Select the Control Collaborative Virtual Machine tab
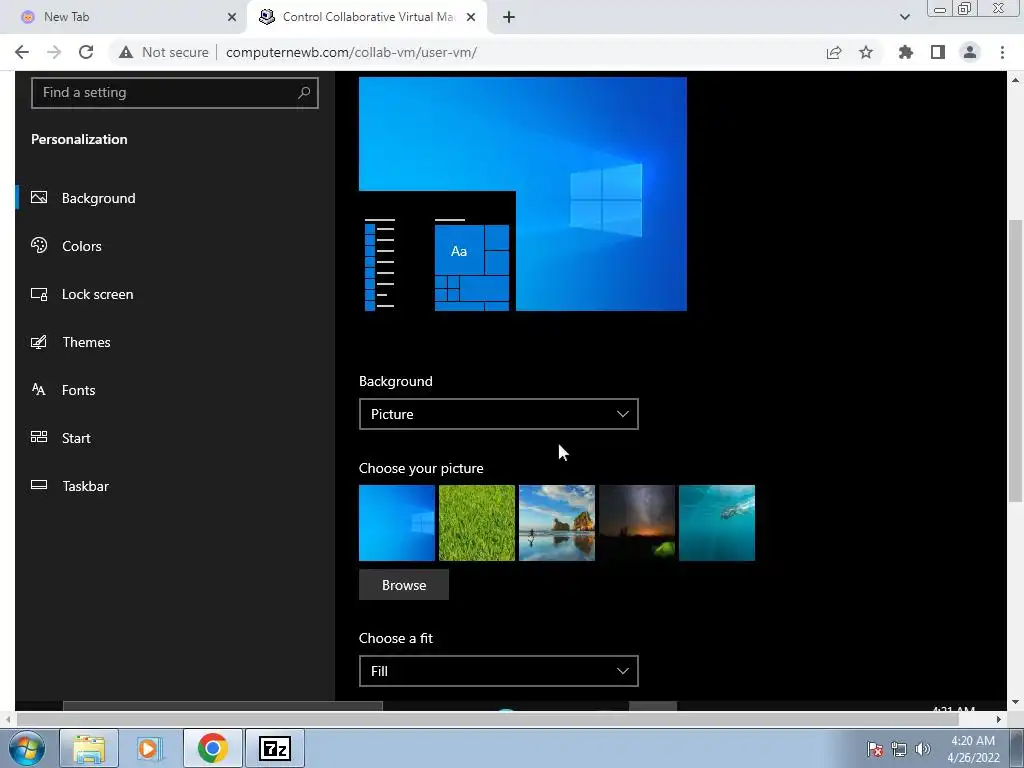 pos(369,17)
